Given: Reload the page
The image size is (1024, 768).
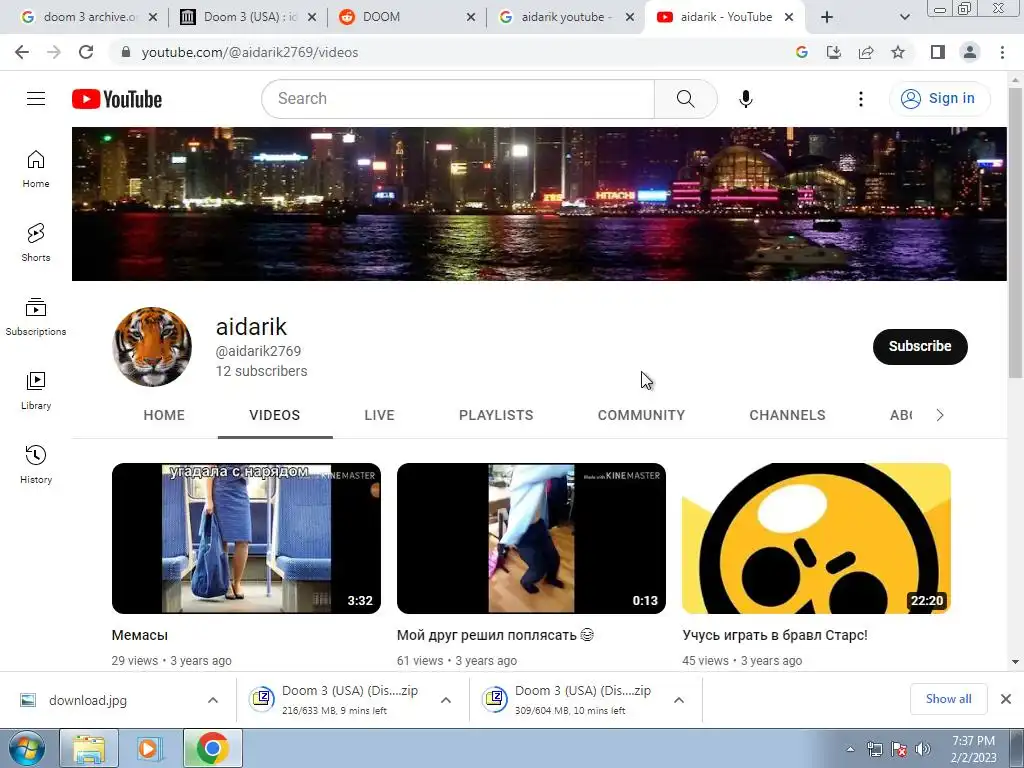Looking at the screenshot, I should 86,52.
